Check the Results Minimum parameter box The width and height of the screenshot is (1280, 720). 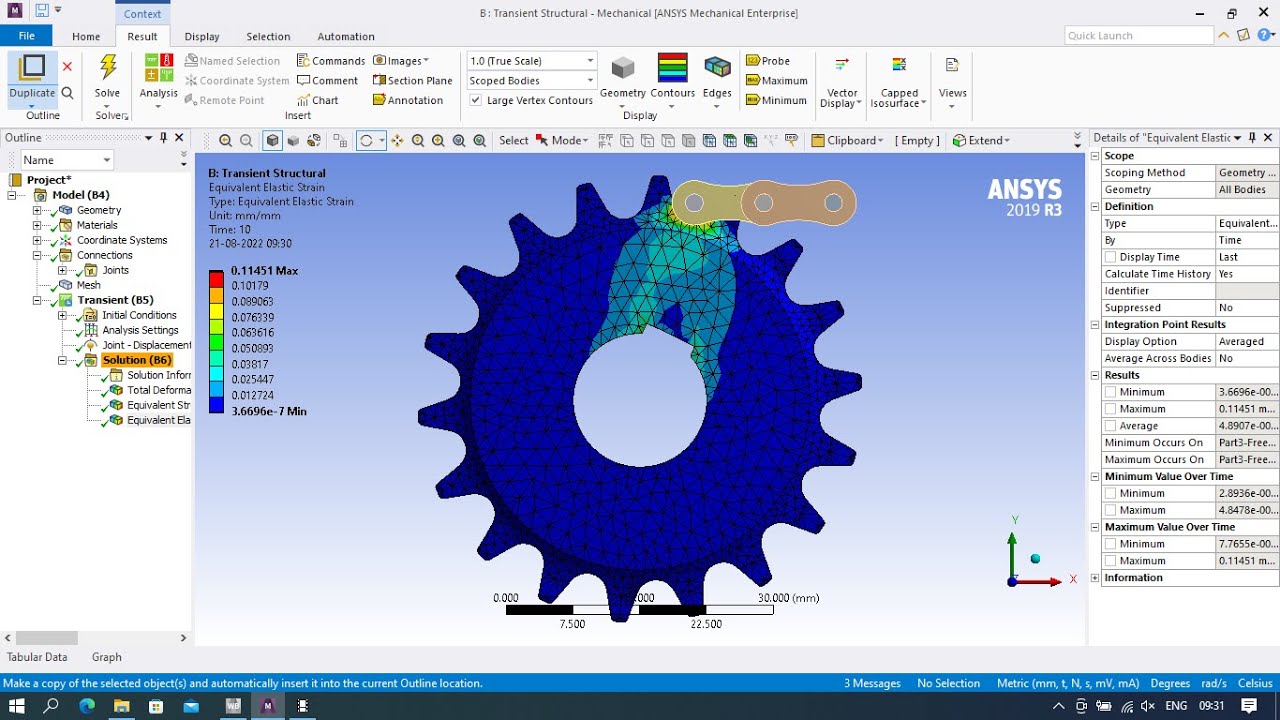click(1111, 392)
